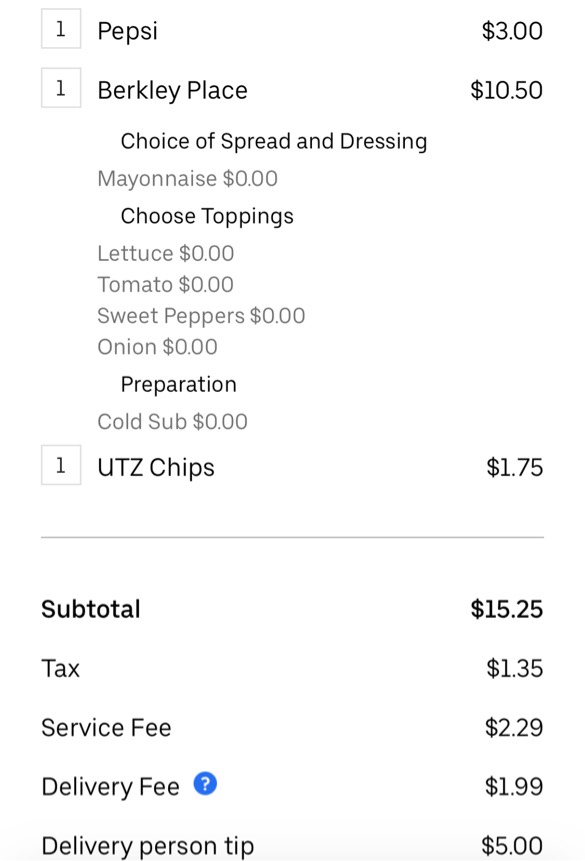Expand Choice of Spread and Dressing

click(x=274, y=141)
